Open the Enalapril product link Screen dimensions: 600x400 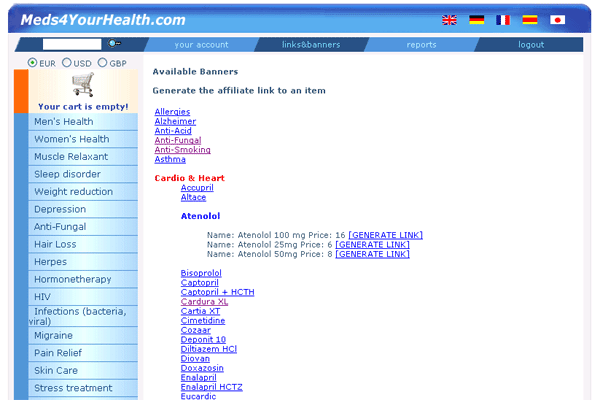[x=199, y=377]
